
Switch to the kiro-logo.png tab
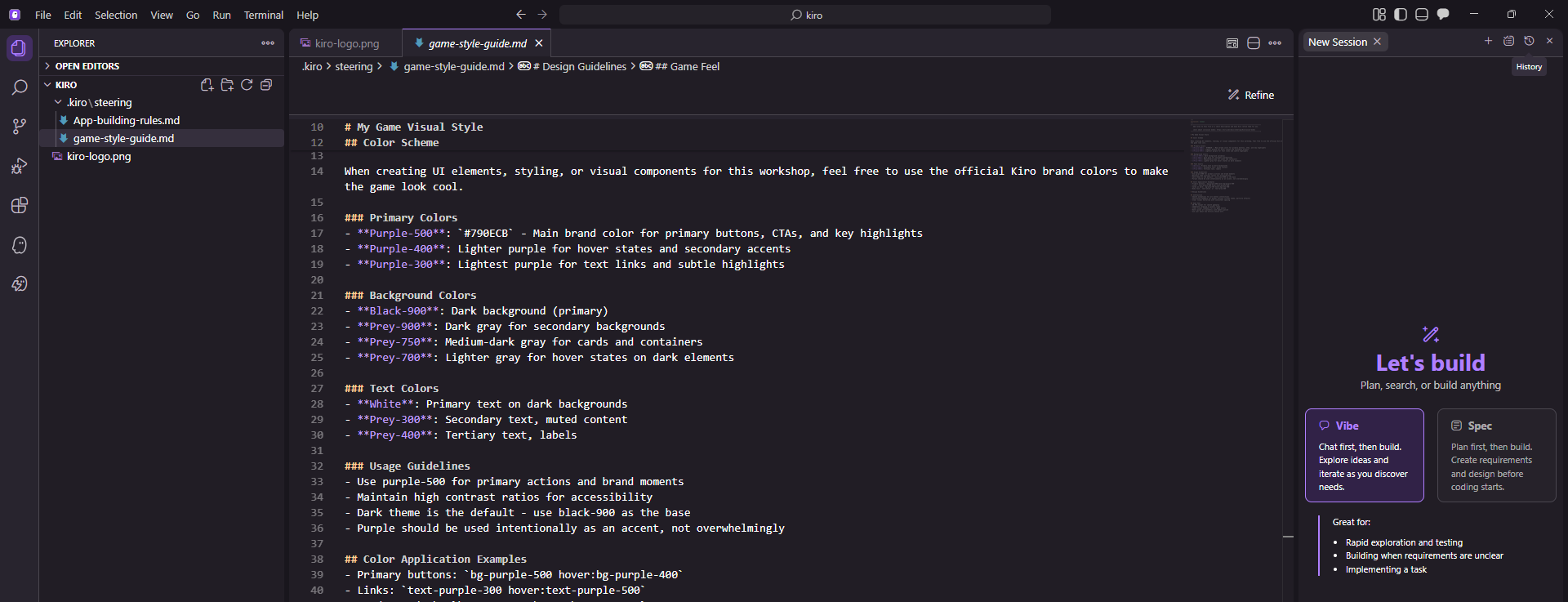345,43
